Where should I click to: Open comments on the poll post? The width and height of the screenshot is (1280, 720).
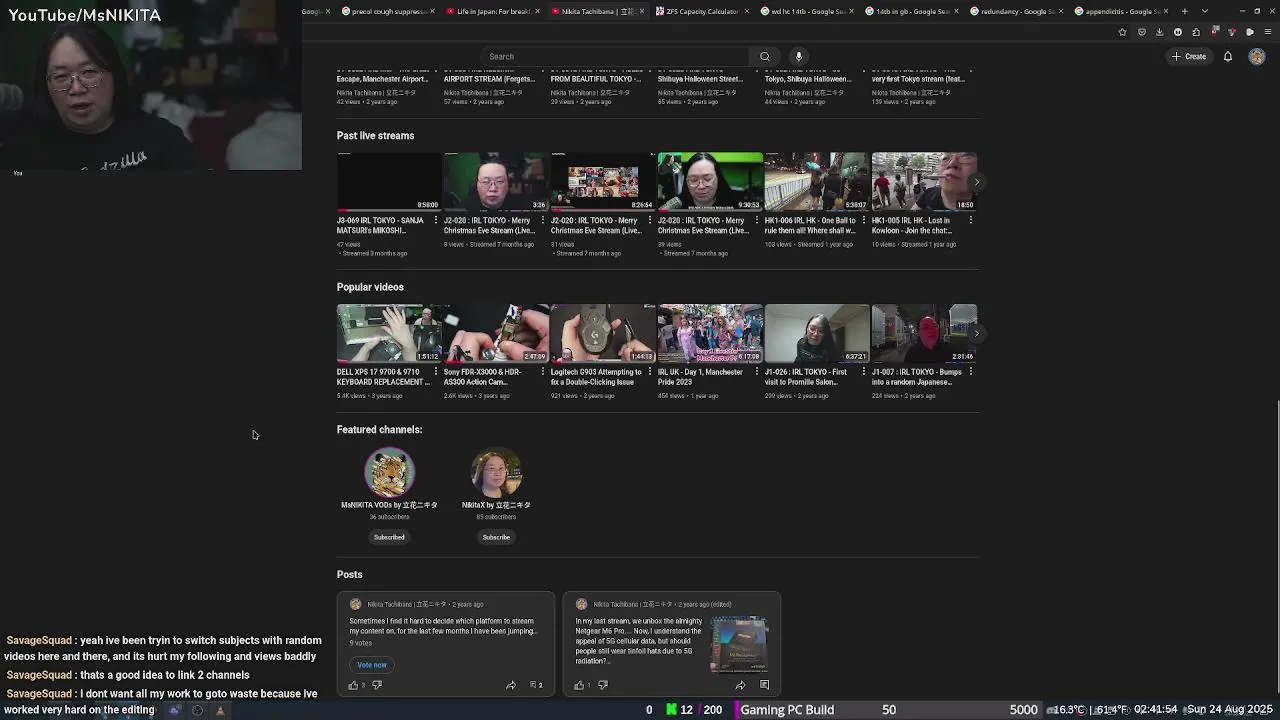tap(535, 685)
